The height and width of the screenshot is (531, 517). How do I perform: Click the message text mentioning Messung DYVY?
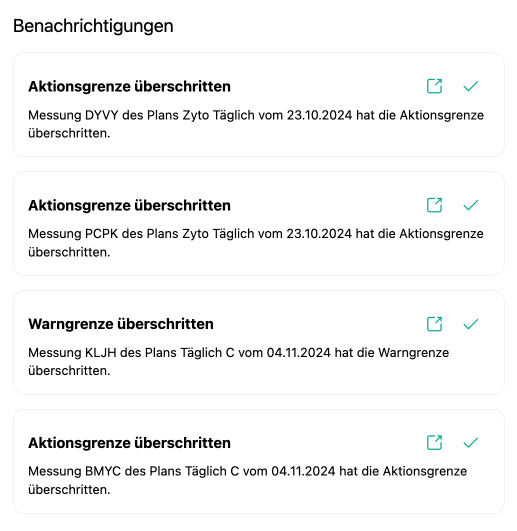(256, 124)
